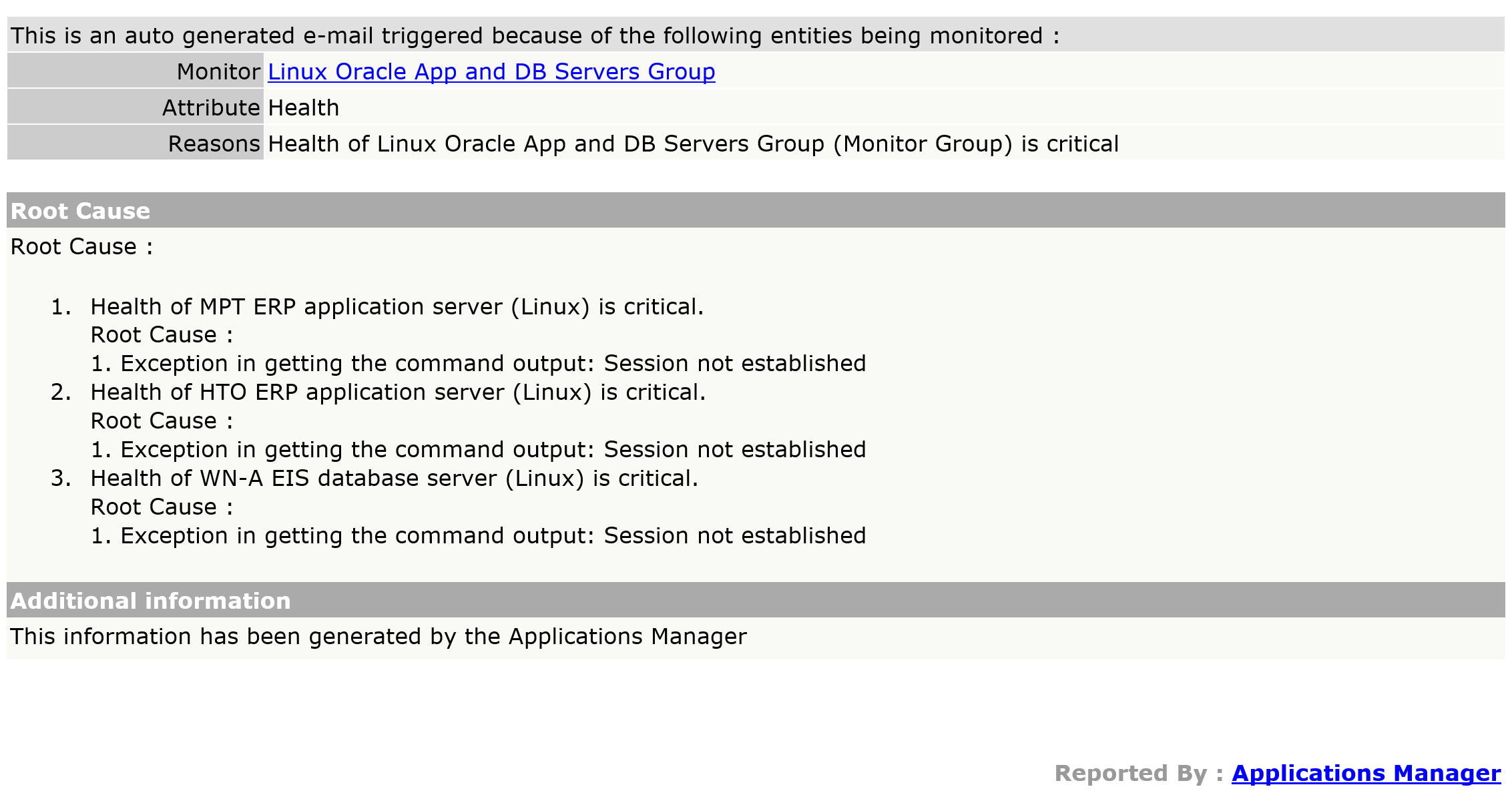Click the HTO ERP application server line
1512x811 pixels.
pyautogui.click(x=398, y=392)
